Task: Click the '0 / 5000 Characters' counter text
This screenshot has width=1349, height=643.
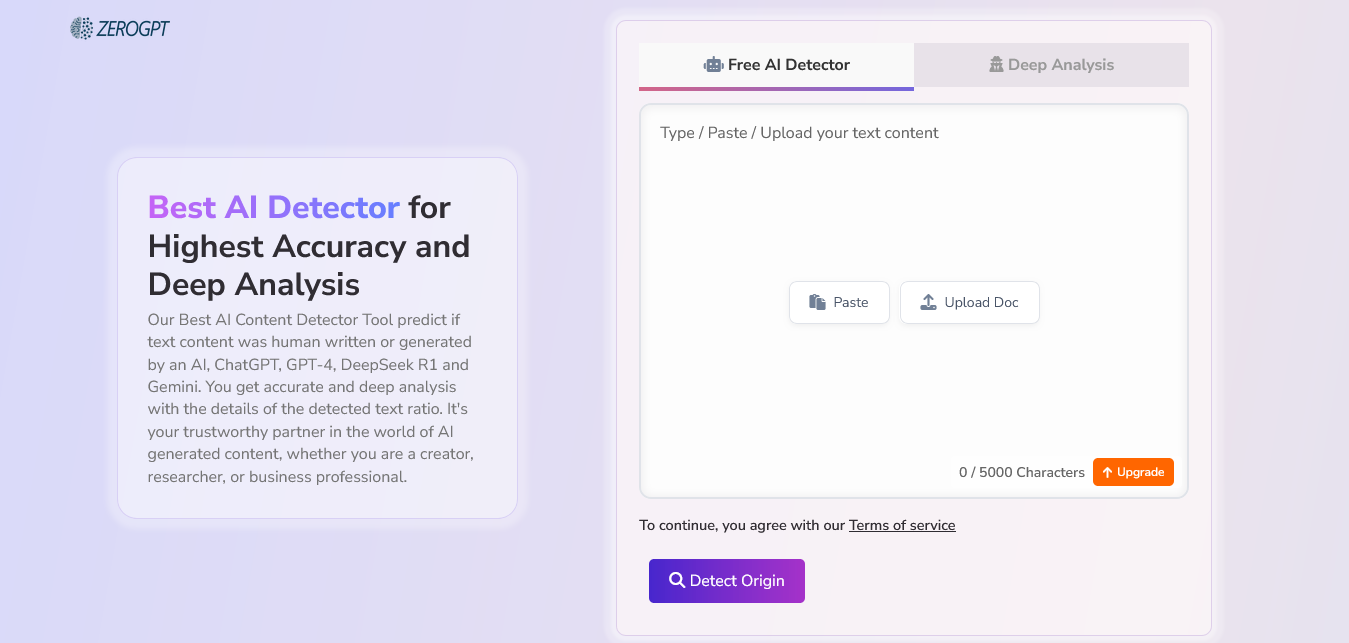Action: pyautogui.click(x=1021, y=472)
